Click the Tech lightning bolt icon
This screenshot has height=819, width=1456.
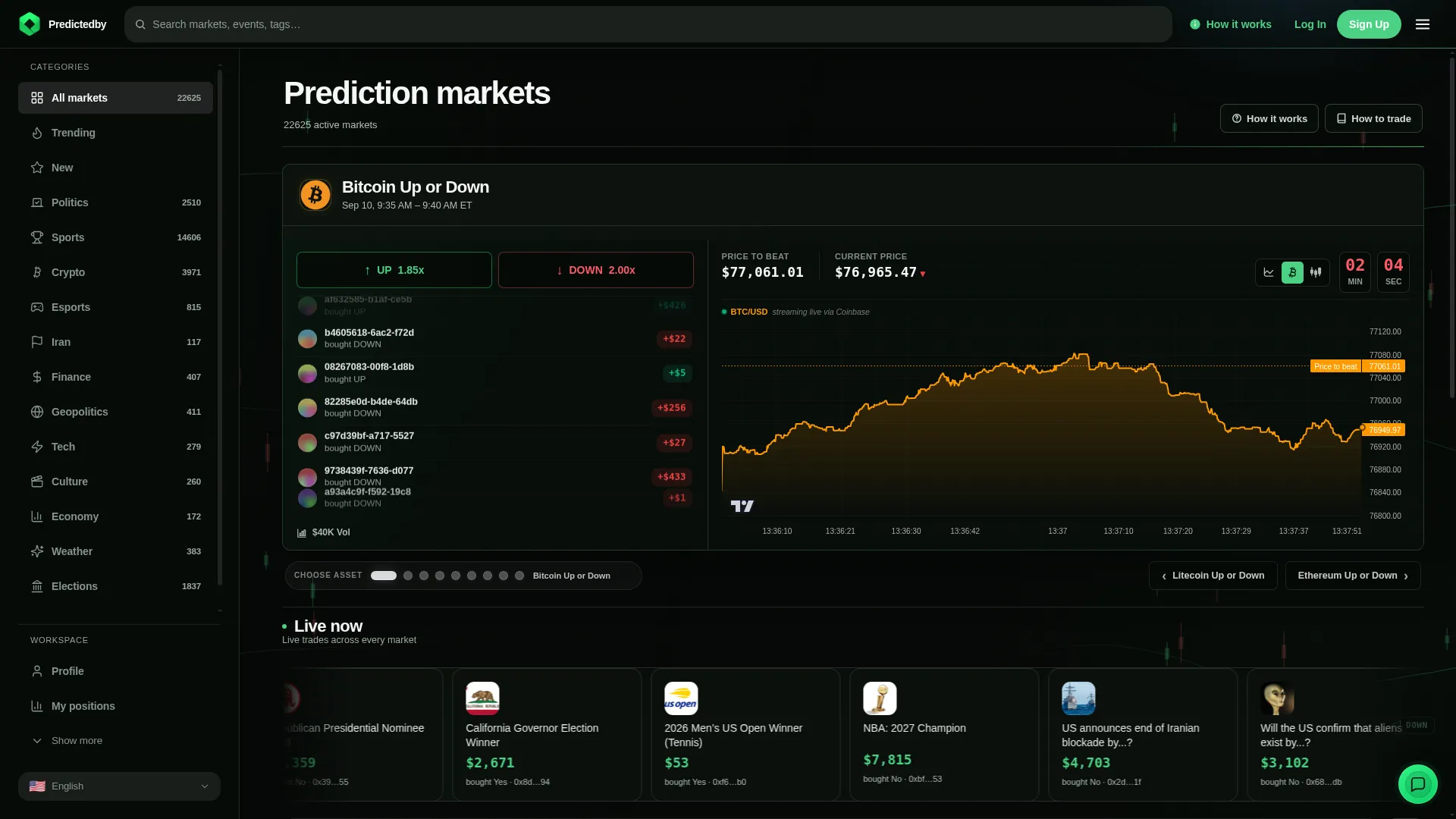pos(37,447)
